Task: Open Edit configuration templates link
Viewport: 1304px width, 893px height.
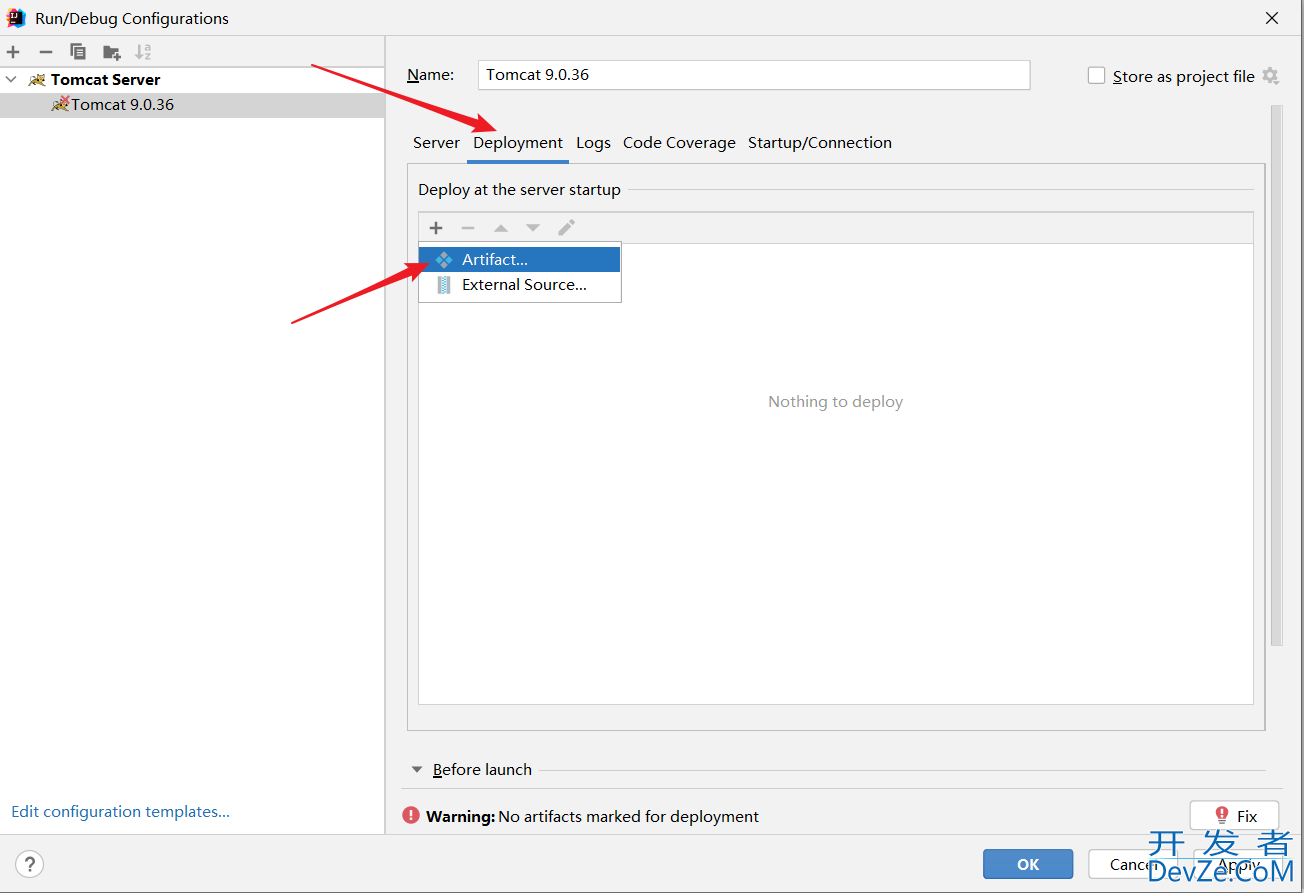Action: tap(120, 812)
